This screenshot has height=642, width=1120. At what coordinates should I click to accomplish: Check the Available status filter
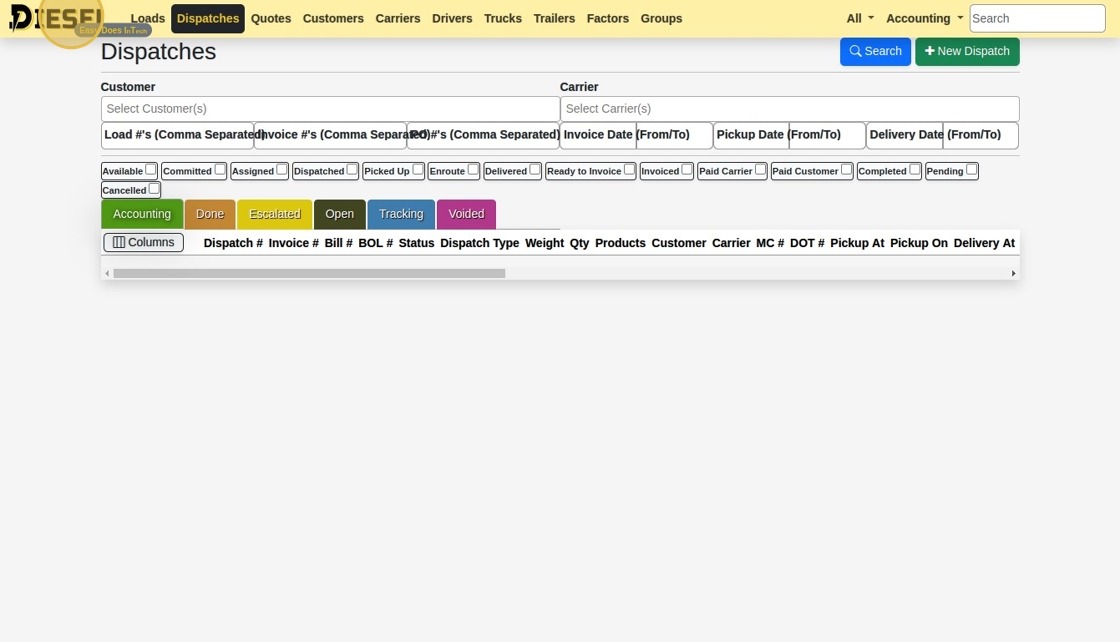click(x=151, y=170)
